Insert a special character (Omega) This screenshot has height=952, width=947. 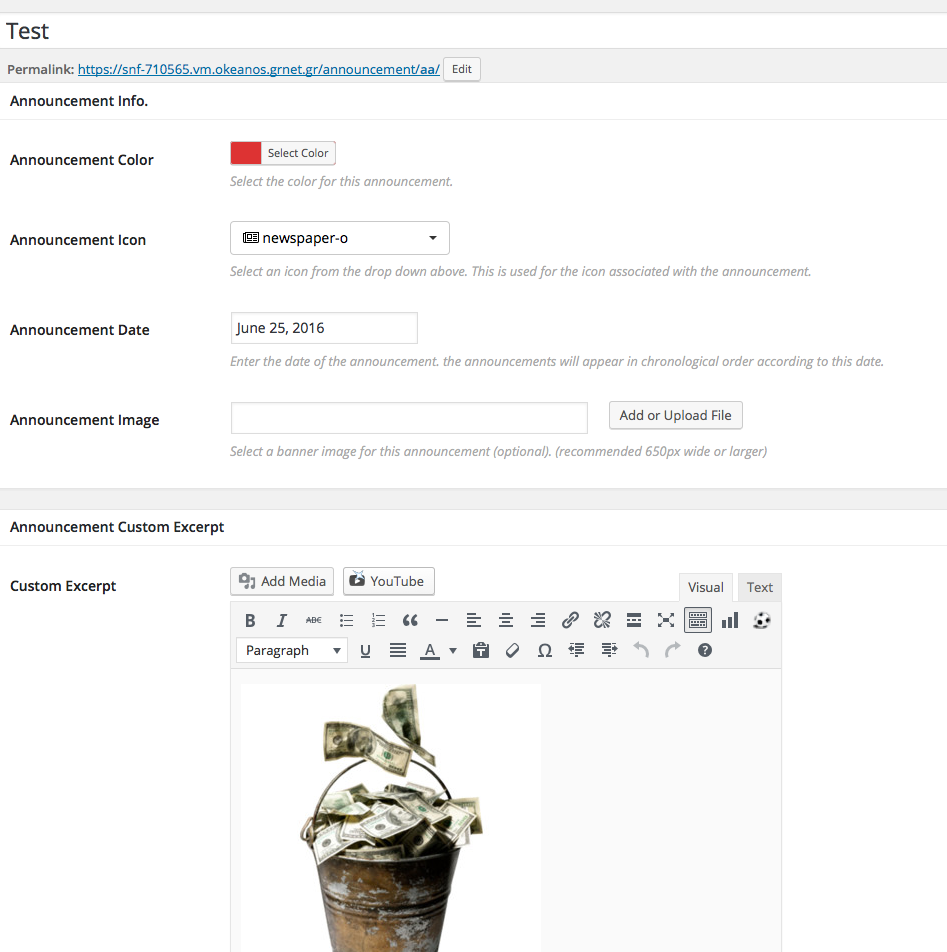[545, 650]
